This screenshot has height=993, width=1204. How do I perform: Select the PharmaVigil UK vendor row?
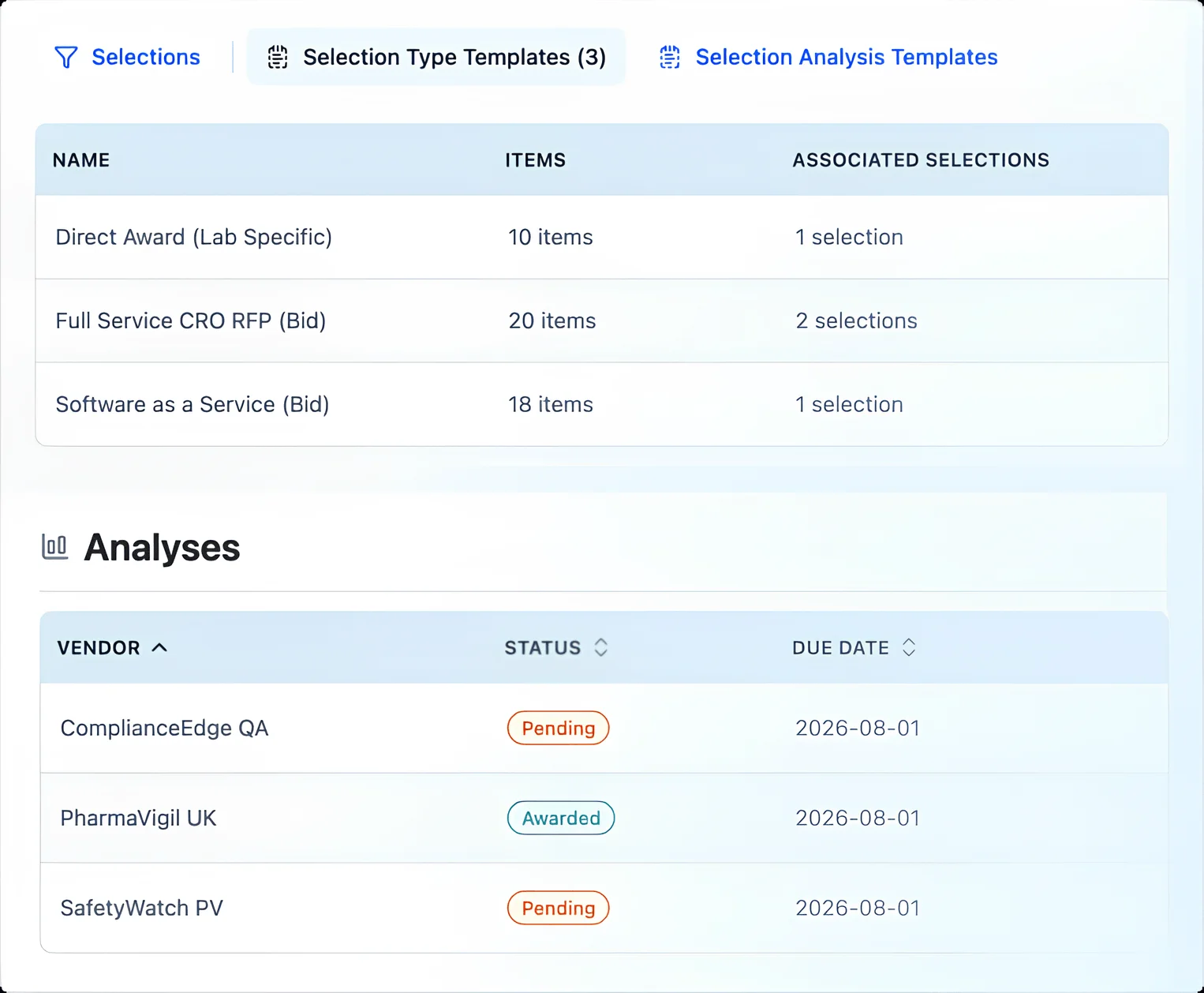138,818
